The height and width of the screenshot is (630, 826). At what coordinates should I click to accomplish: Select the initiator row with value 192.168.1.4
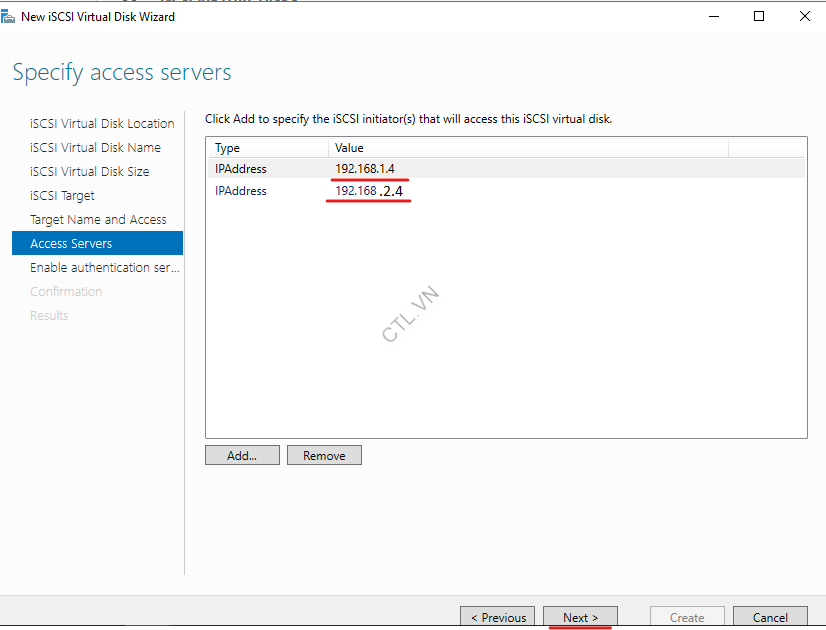[x=400, y=167]
